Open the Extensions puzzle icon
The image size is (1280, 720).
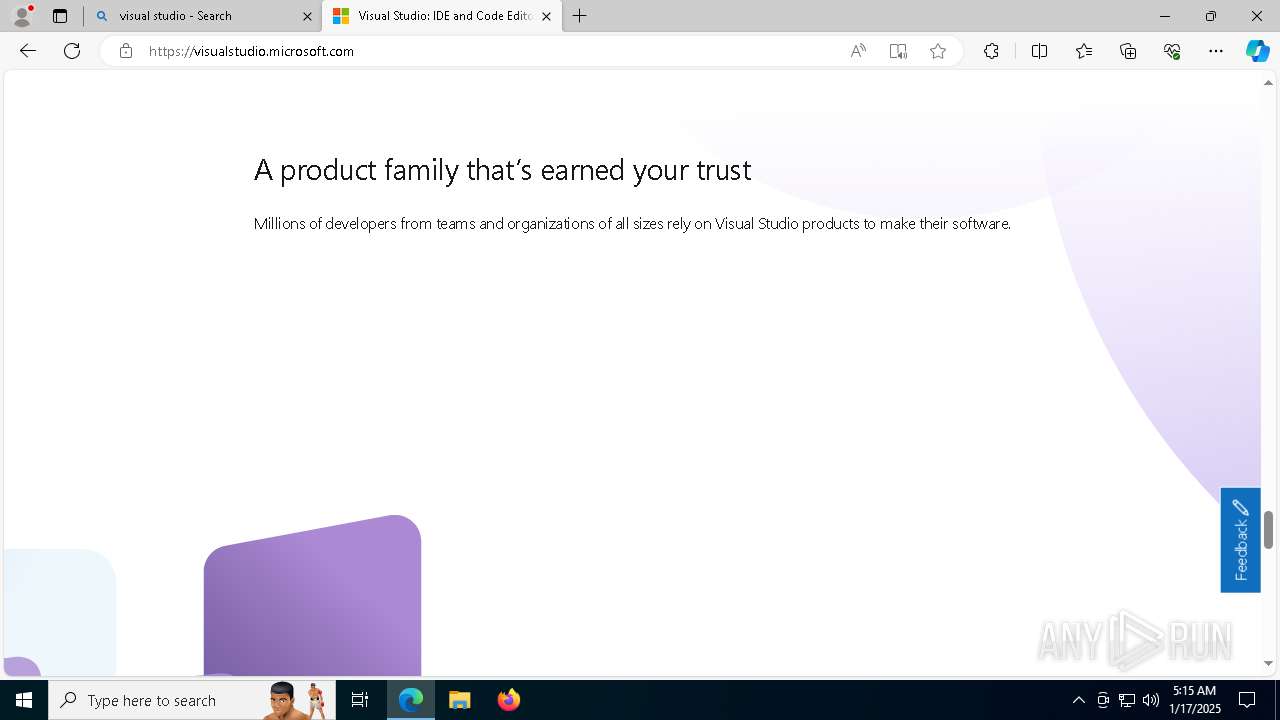click(x=991, y=51)
